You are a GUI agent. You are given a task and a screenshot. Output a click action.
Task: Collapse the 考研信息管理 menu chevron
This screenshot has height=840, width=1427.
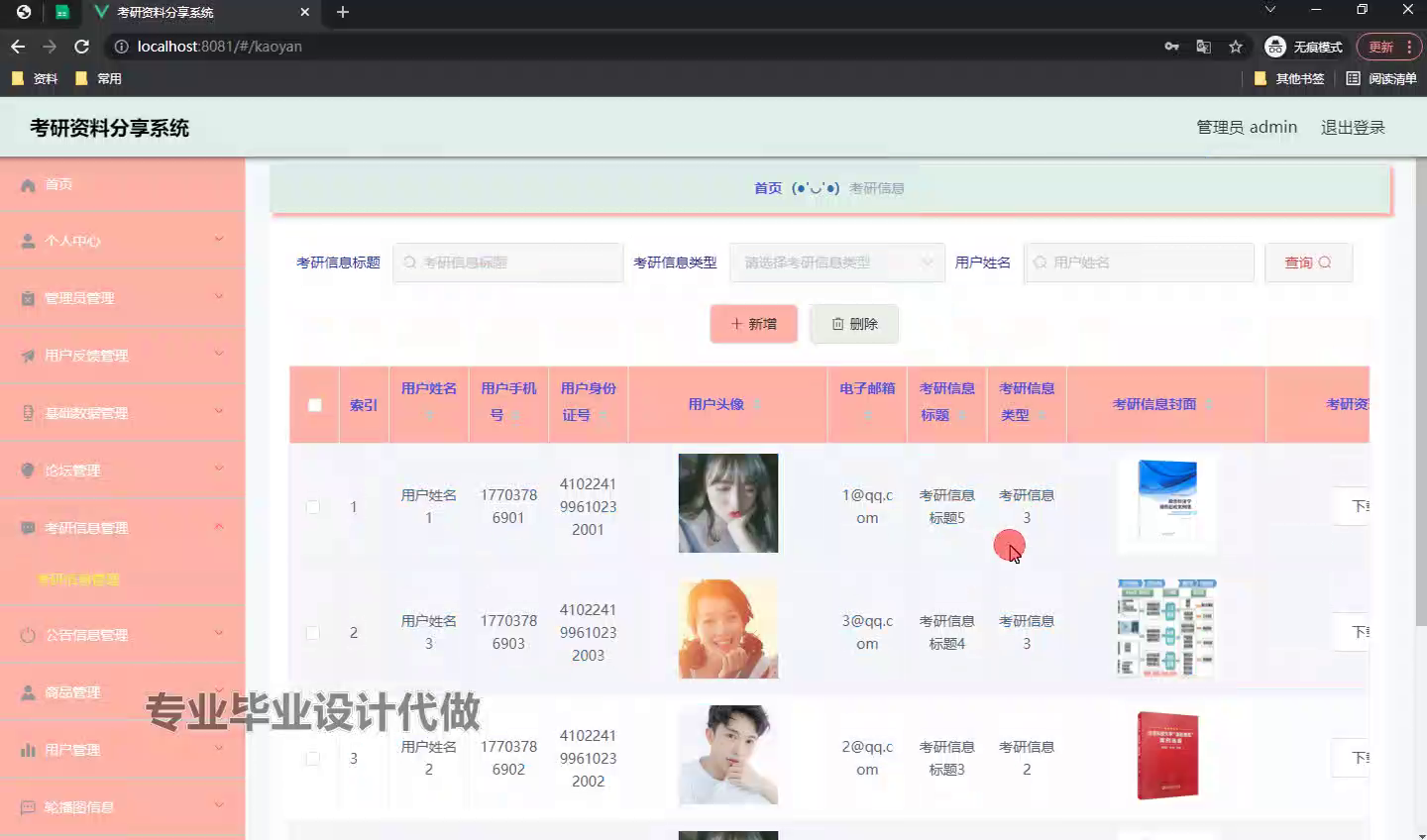(219, 526)
